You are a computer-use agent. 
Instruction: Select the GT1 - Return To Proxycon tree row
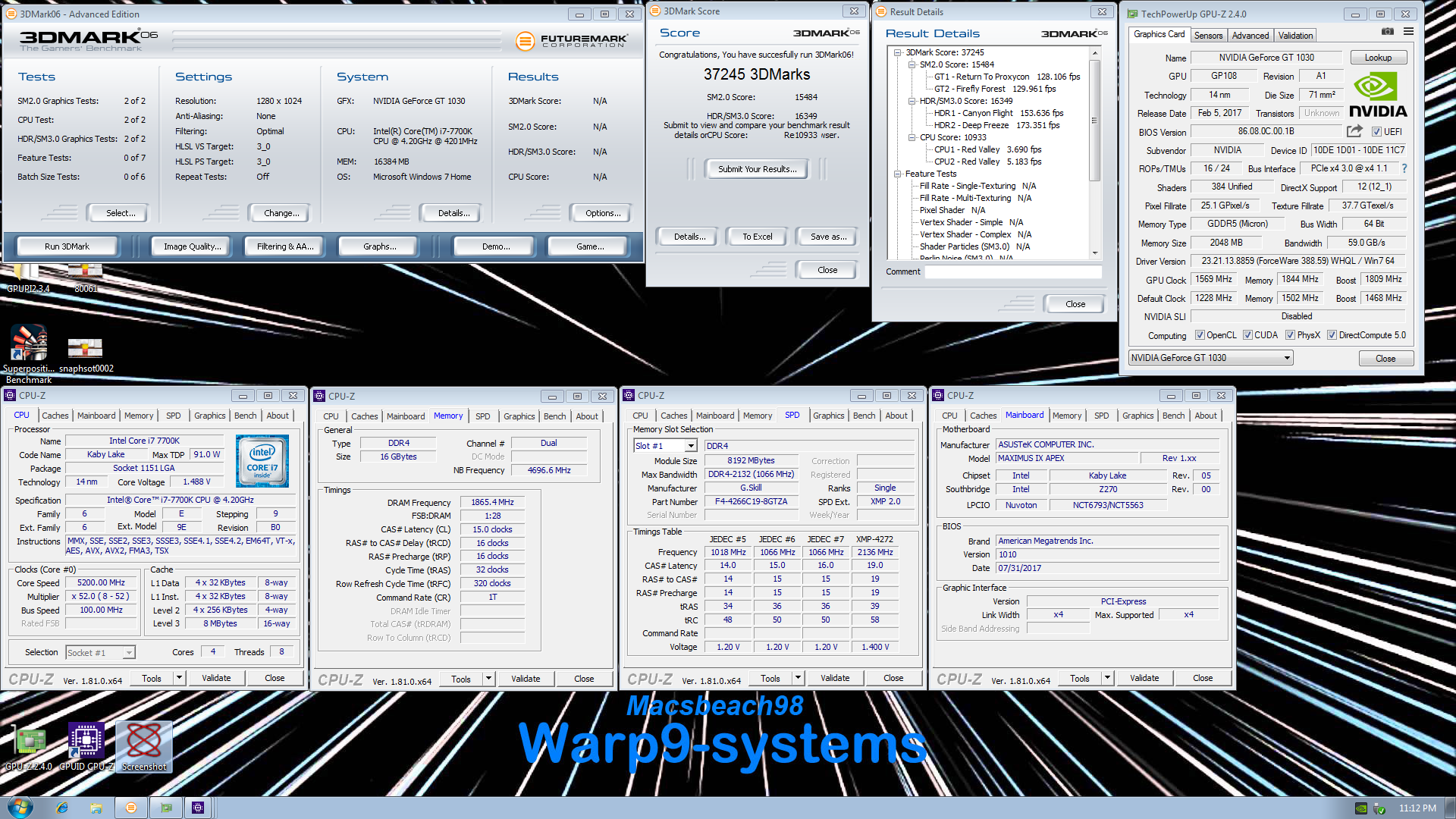[1007, 77]
